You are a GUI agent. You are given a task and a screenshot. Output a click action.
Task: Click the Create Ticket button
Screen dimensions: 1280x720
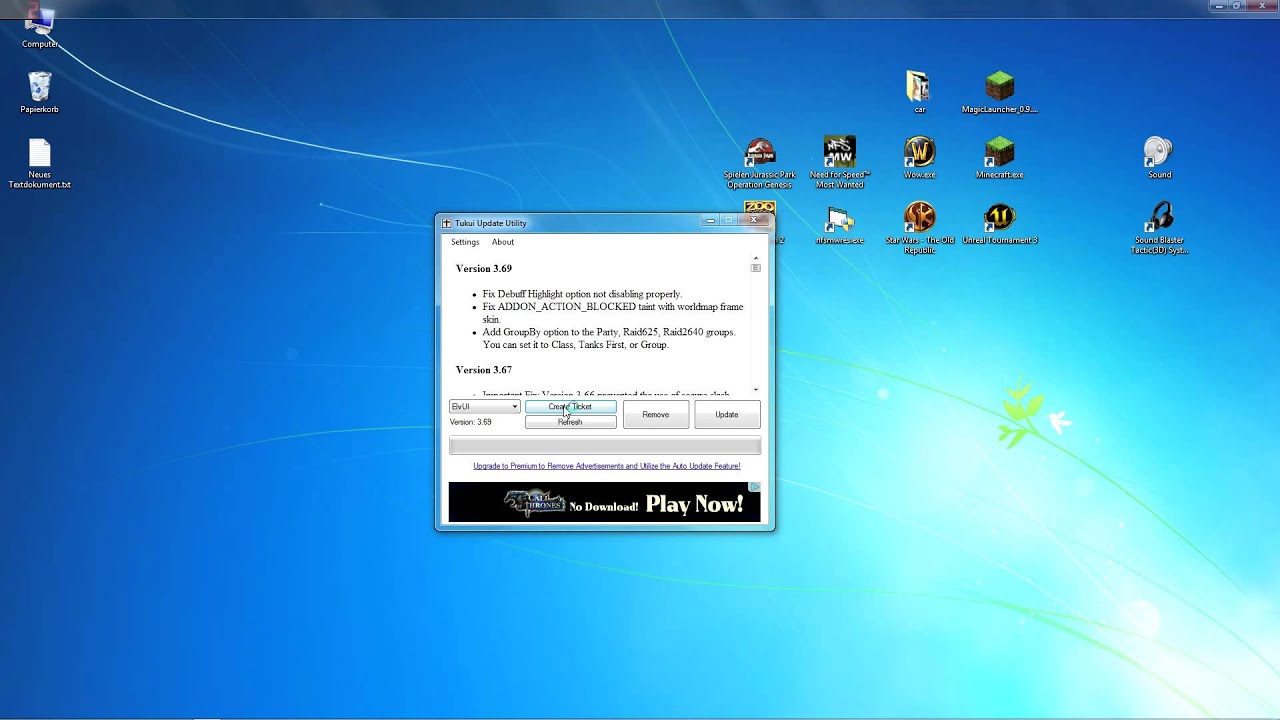(x=571, y=407)
